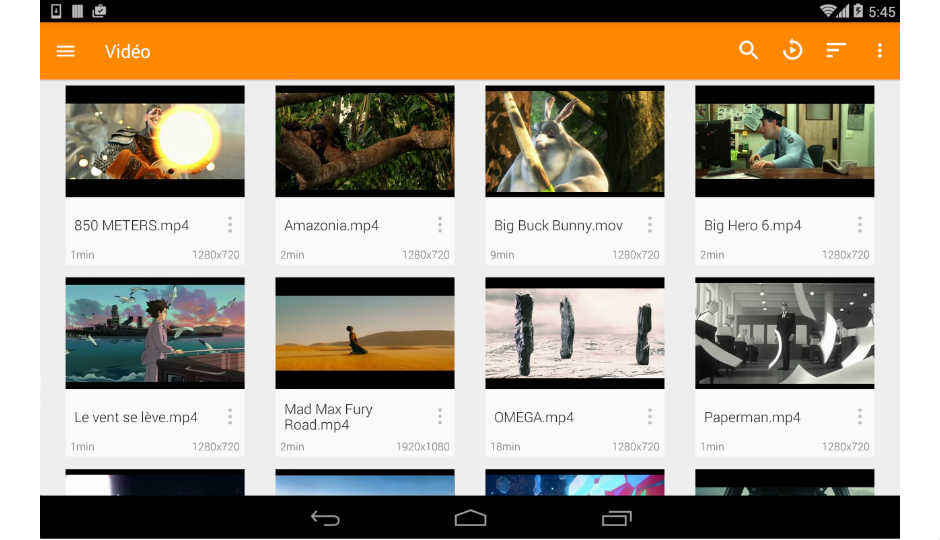Open the hamburger navigation menu

pos(65,52)
